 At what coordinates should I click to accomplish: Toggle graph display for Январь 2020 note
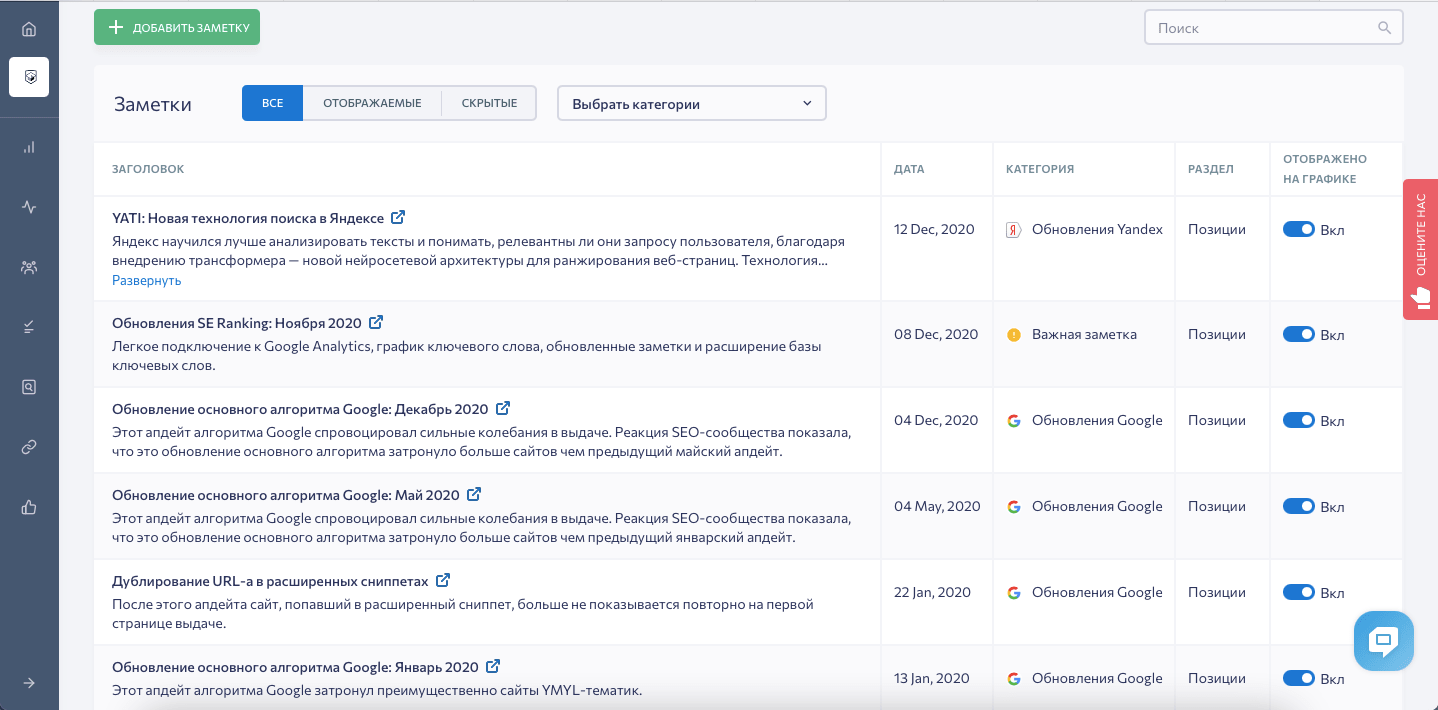[1298, 678]
